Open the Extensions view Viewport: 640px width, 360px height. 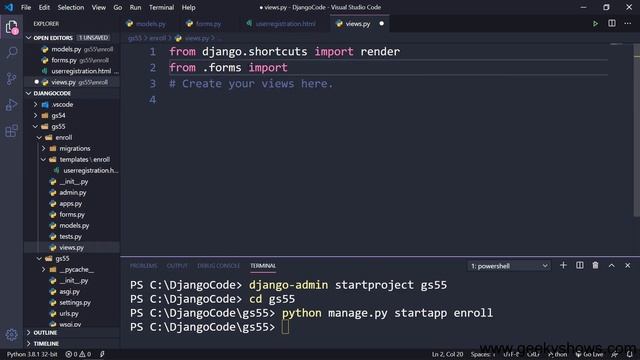pos(11,131)
